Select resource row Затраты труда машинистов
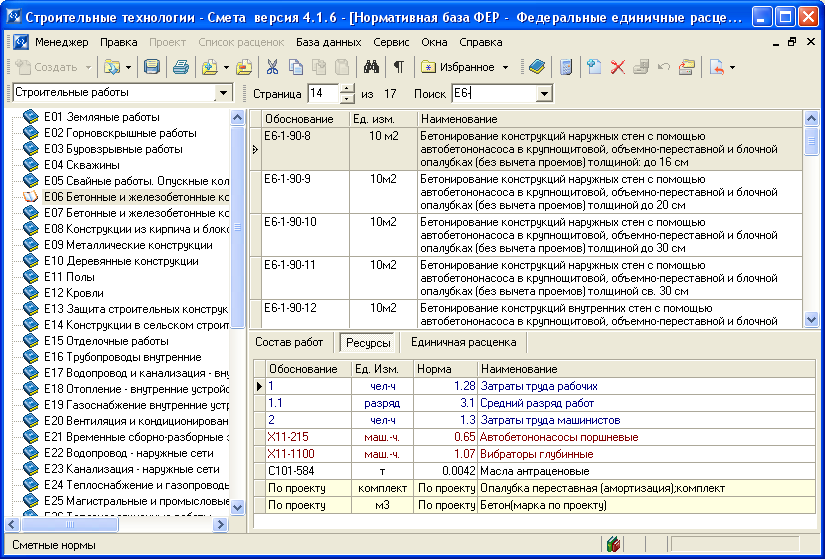 pos(534,420)
